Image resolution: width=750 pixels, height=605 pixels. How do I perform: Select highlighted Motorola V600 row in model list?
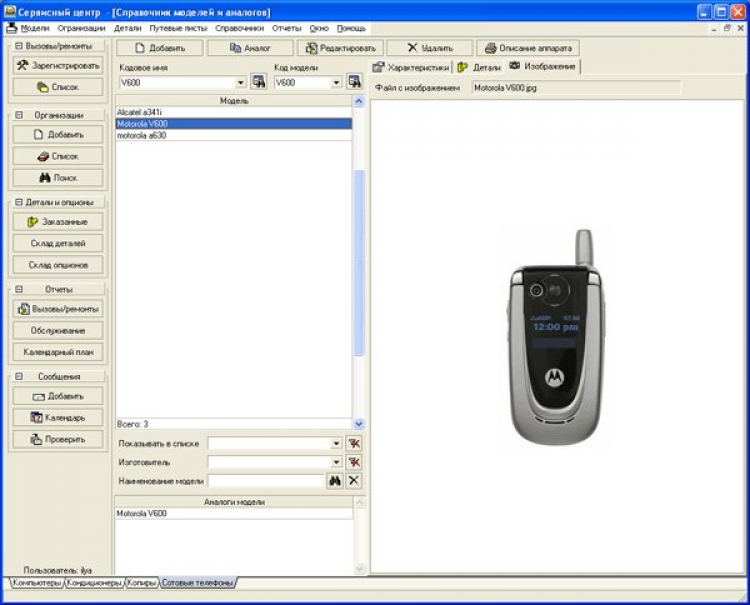(234, 124)
